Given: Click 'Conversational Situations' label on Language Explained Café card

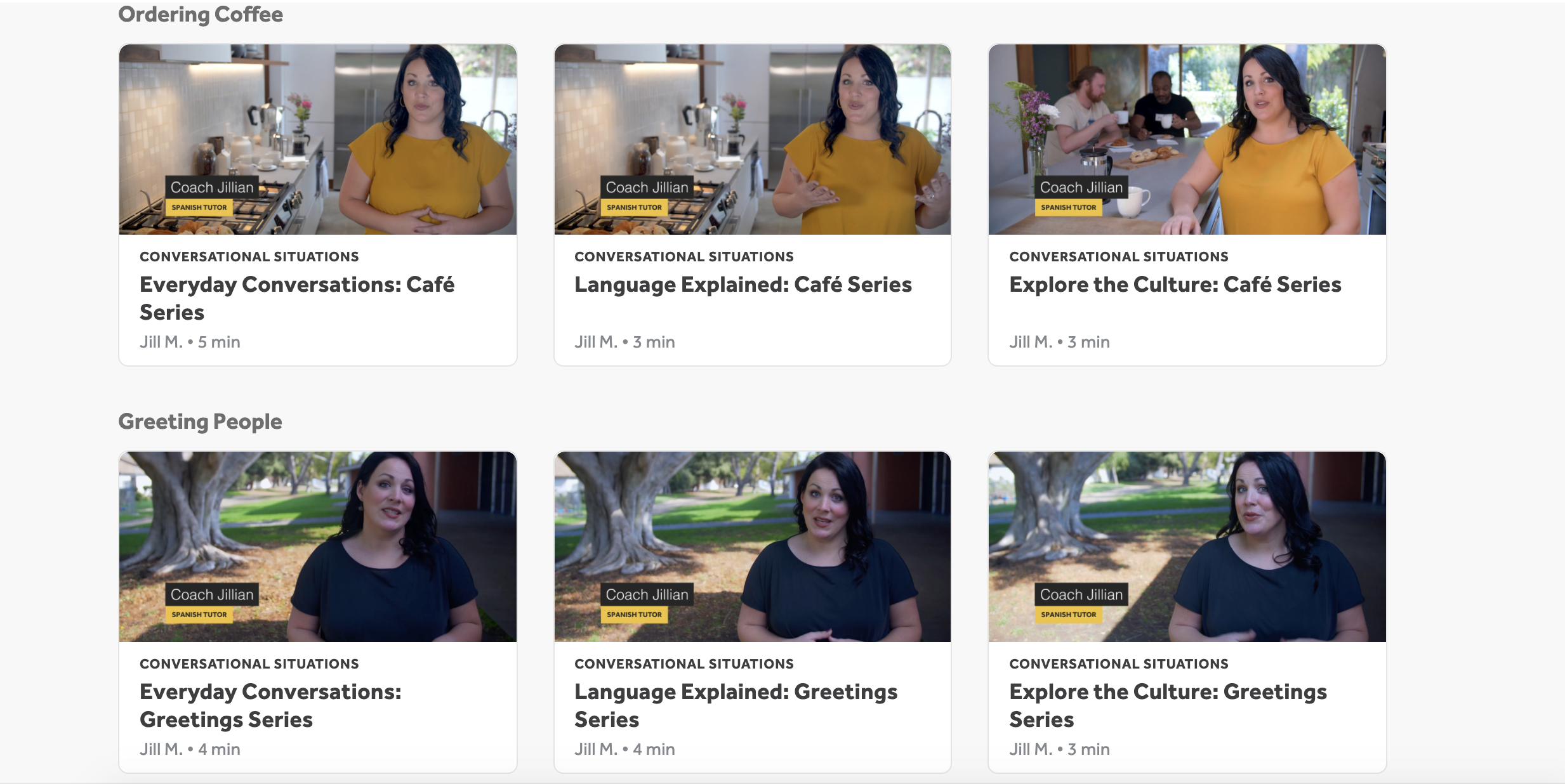Looking at the screenshot, I should tap(684, 257).
